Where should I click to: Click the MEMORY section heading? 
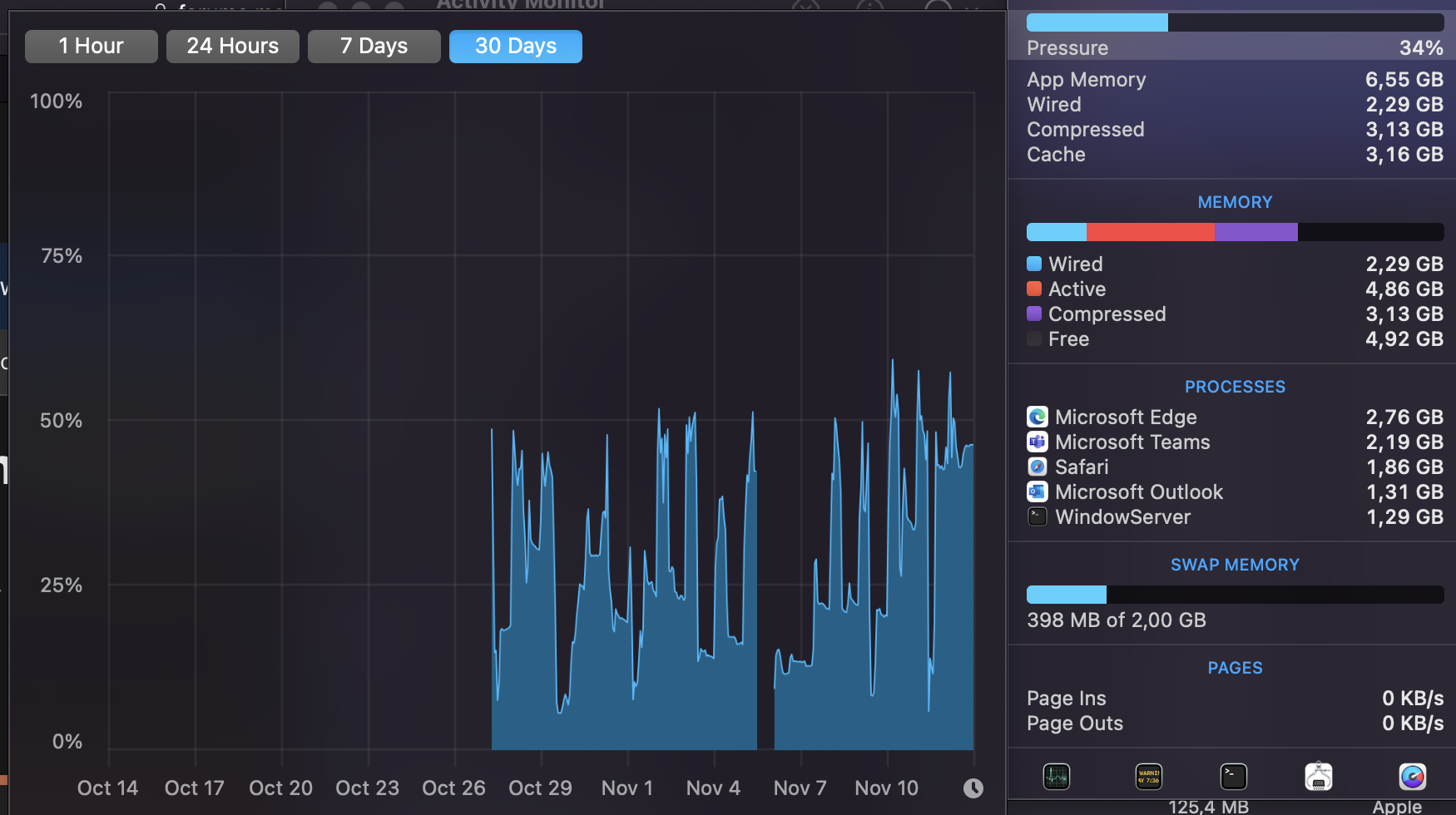coord(1236,202)
